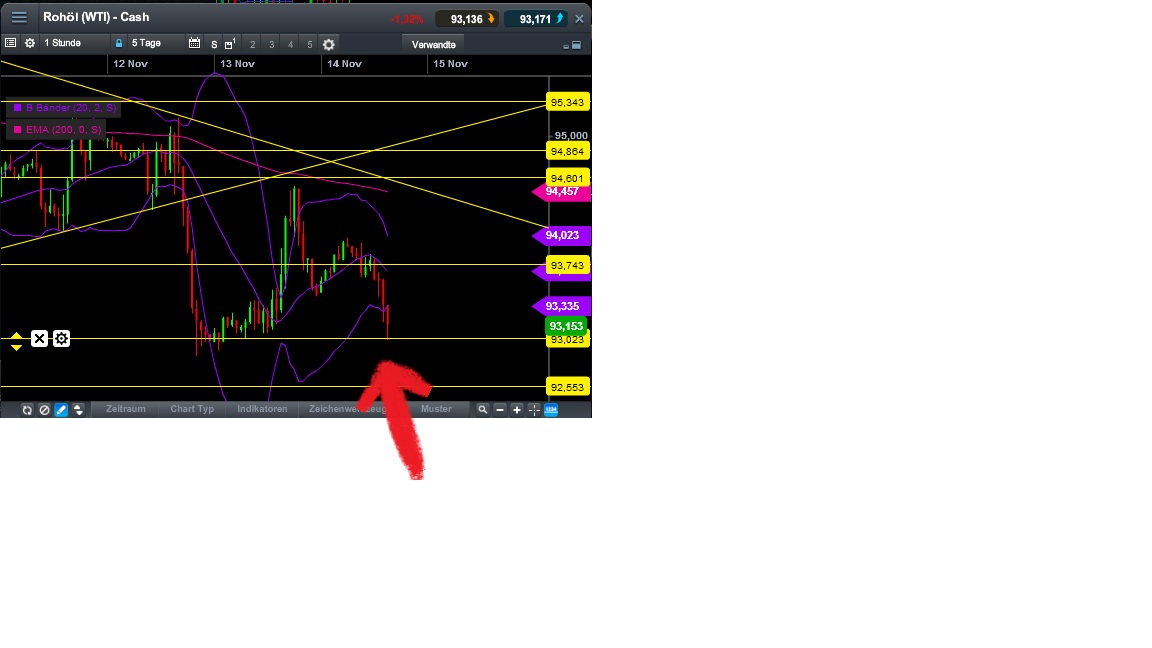
Task: Open the Zeitraum dropdown
Action: tap(124, 409)
